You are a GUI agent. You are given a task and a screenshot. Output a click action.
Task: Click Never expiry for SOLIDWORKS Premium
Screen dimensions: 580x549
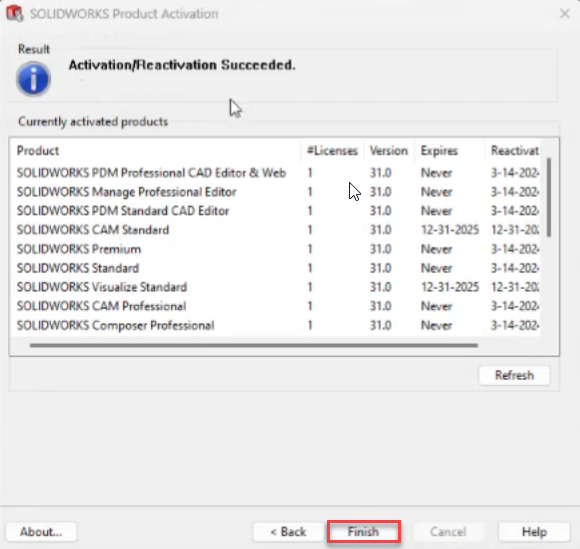click(x=436, y=249)
